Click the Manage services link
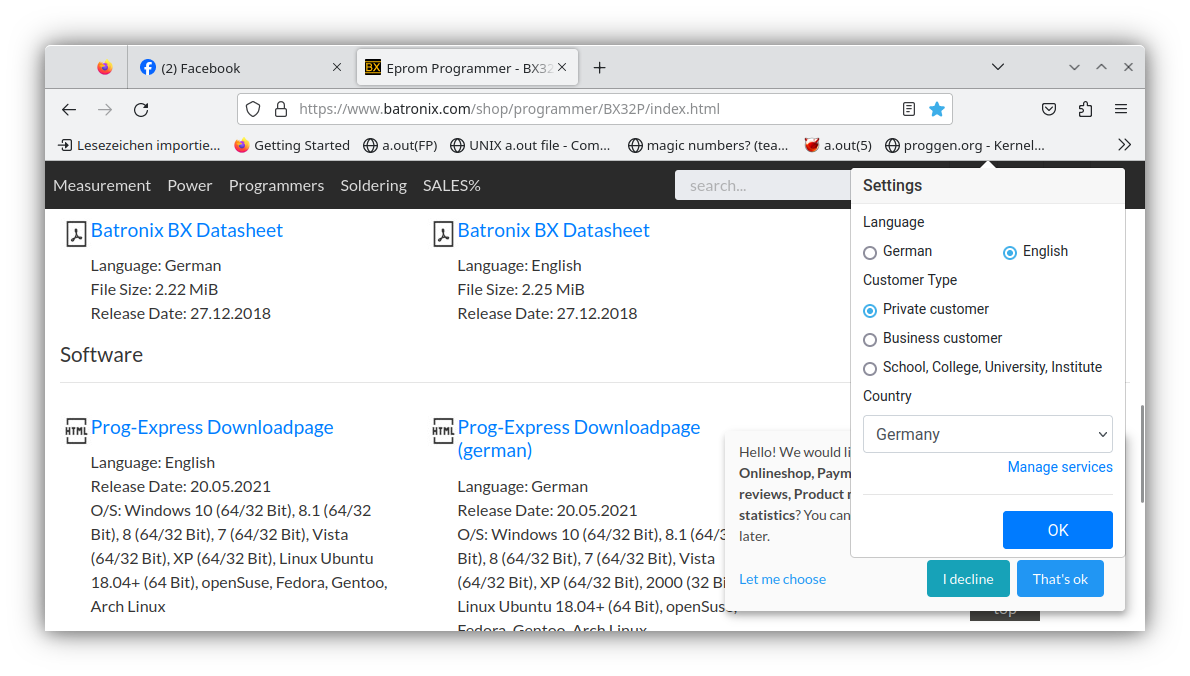 point(1059,467)
